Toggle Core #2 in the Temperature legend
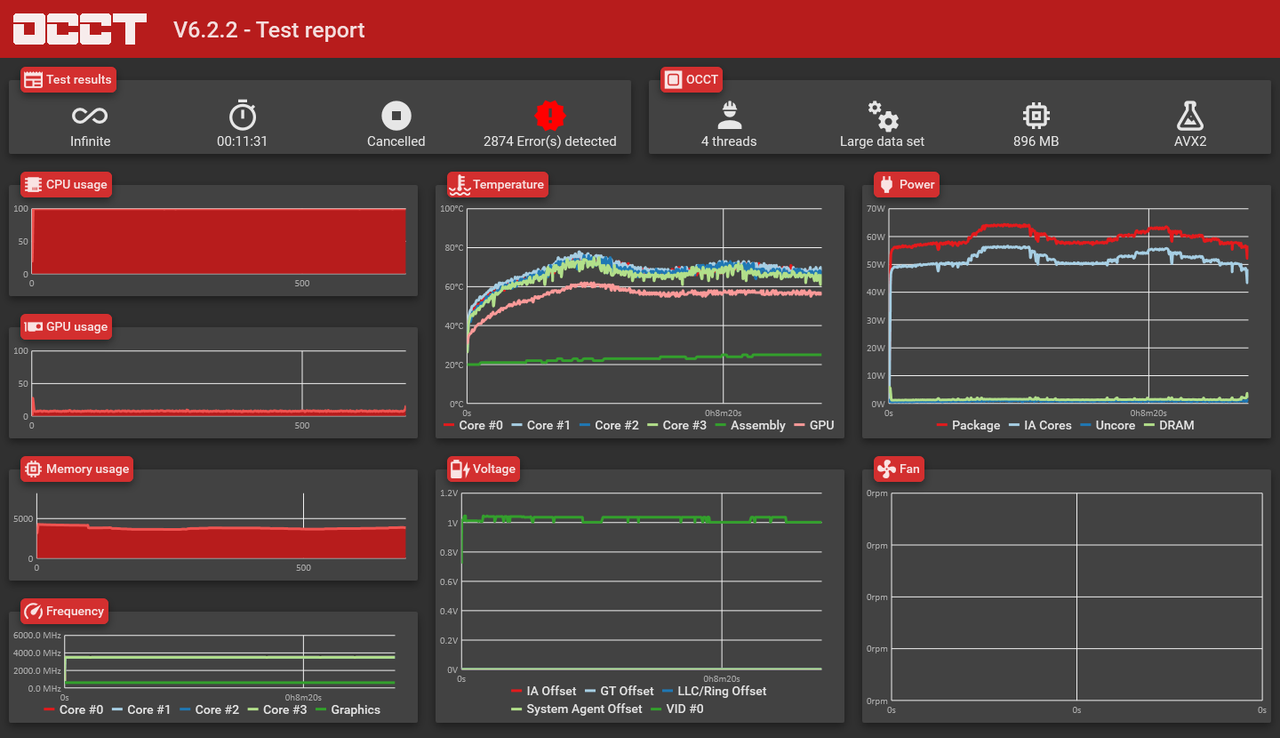Viewport: 1280px width, 738px height. pyautogui.click(x=608, y=425)
